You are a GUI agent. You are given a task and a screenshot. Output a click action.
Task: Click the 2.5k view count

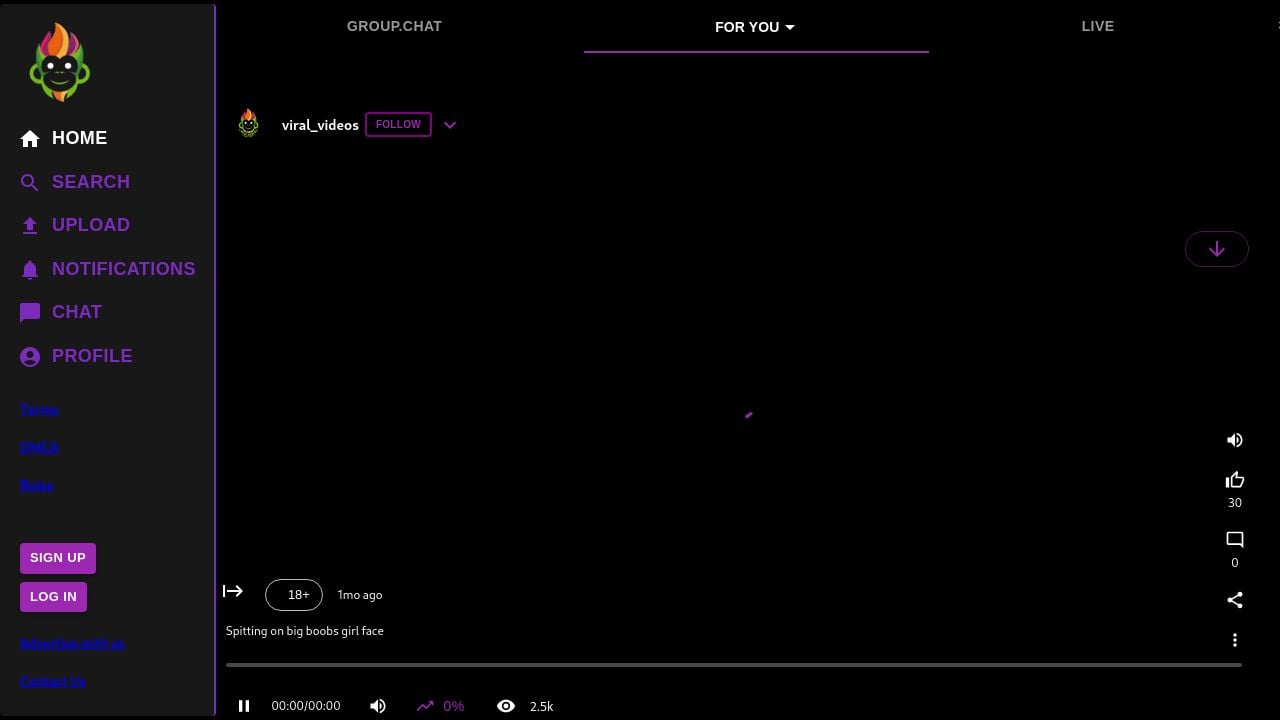pos(541,706)
